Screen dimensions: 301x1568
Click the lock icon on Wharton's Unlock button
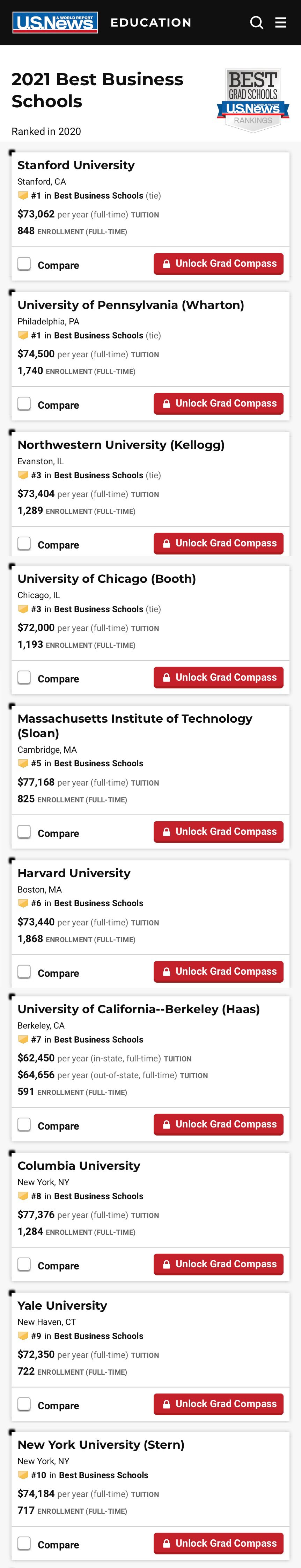coord(166,403)
